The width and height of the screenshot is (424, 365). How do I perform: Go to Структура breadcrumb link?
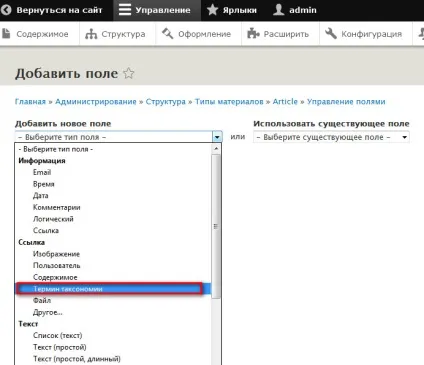click(x=166, y=102)
